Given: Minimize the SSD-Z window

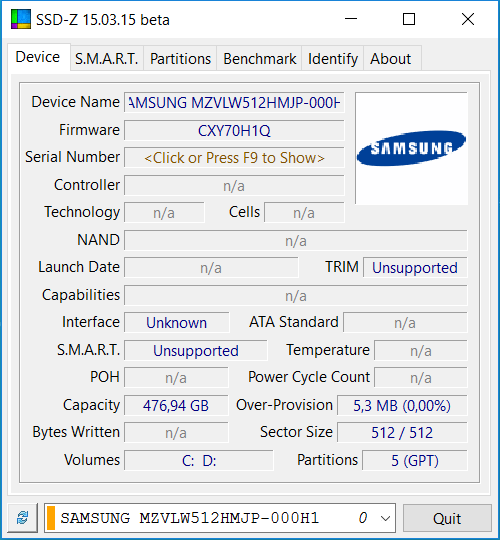Looking at the screenshot, I should point(351,19).
